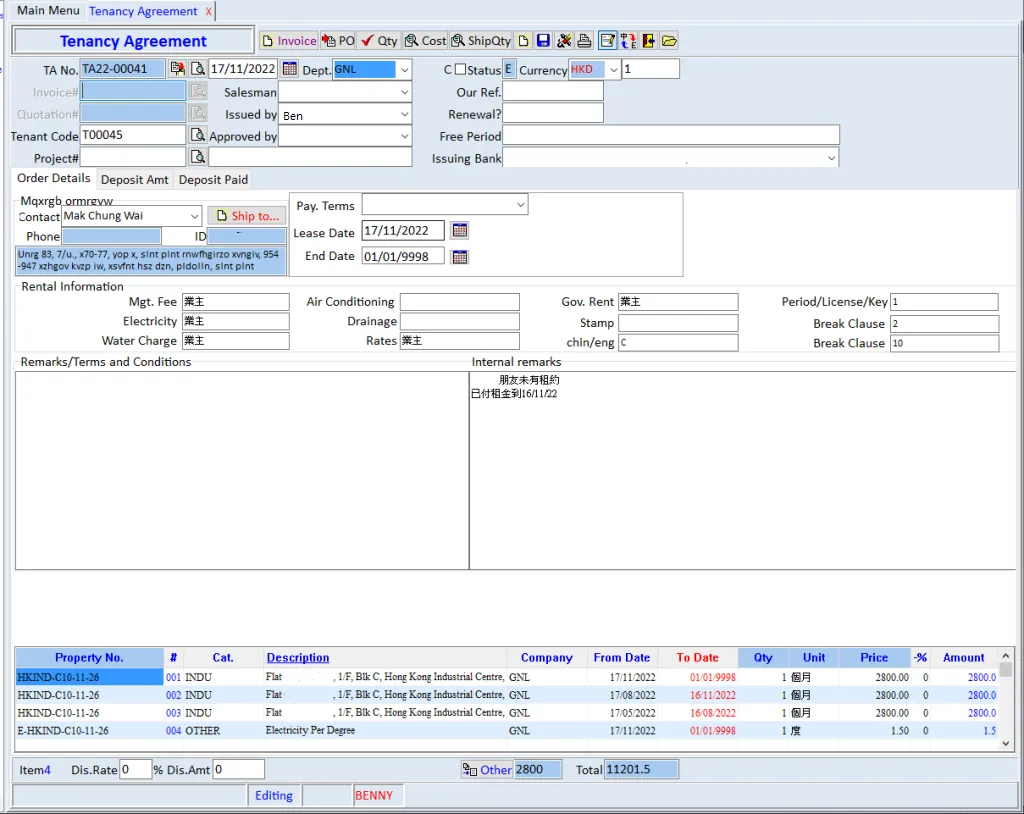This screenshot has width=1024, height=814.
Task: Go to the Main Menu tab
Action: 48,11
